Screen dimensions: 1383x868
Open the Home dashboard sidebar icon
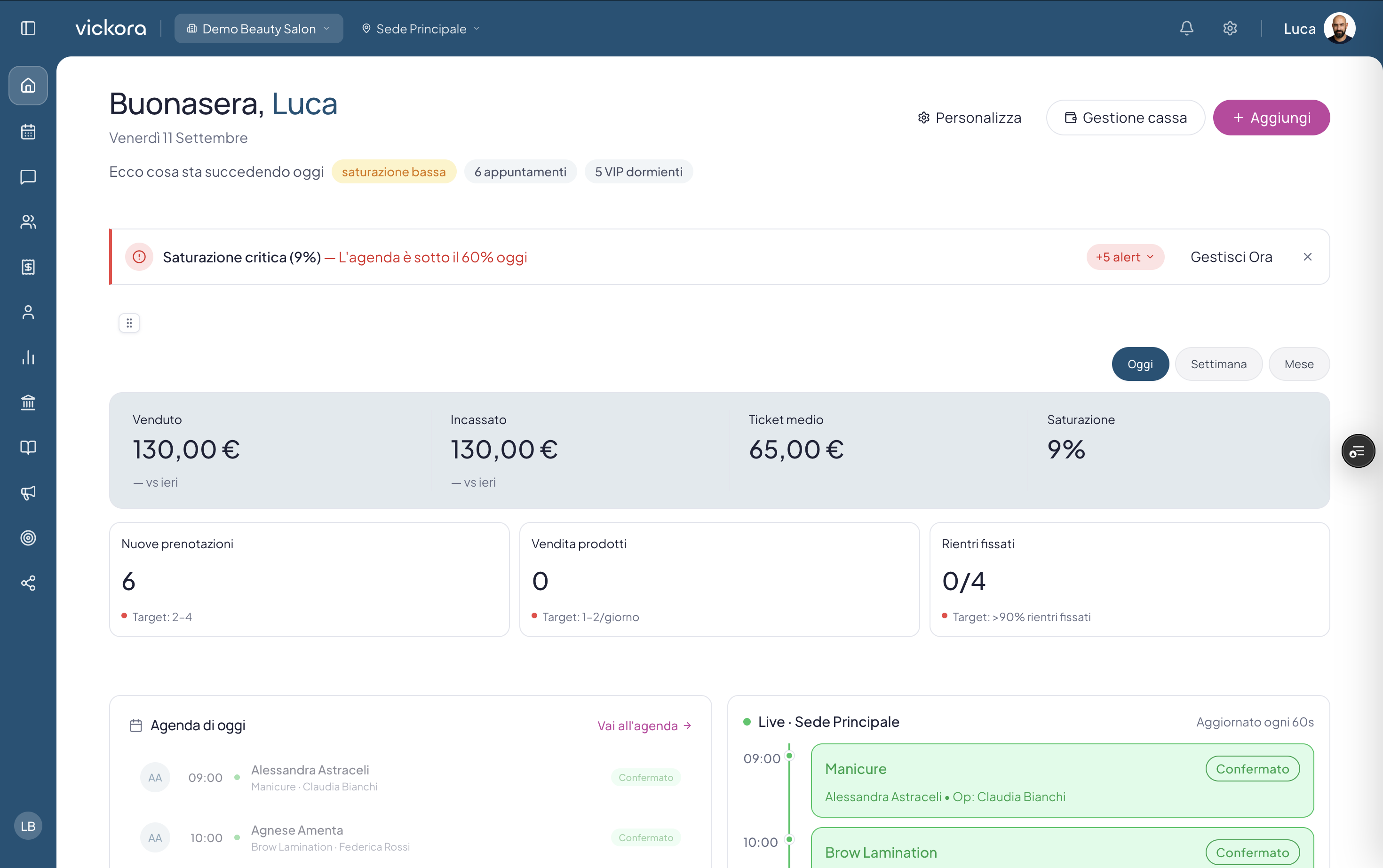point(28,86)
